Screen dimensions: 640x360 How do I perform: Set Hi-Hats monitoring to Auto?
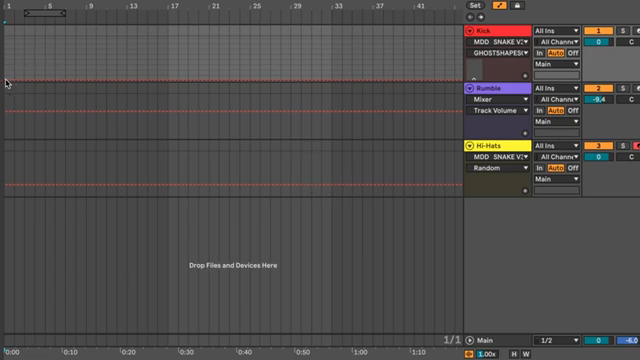(556, 168)
